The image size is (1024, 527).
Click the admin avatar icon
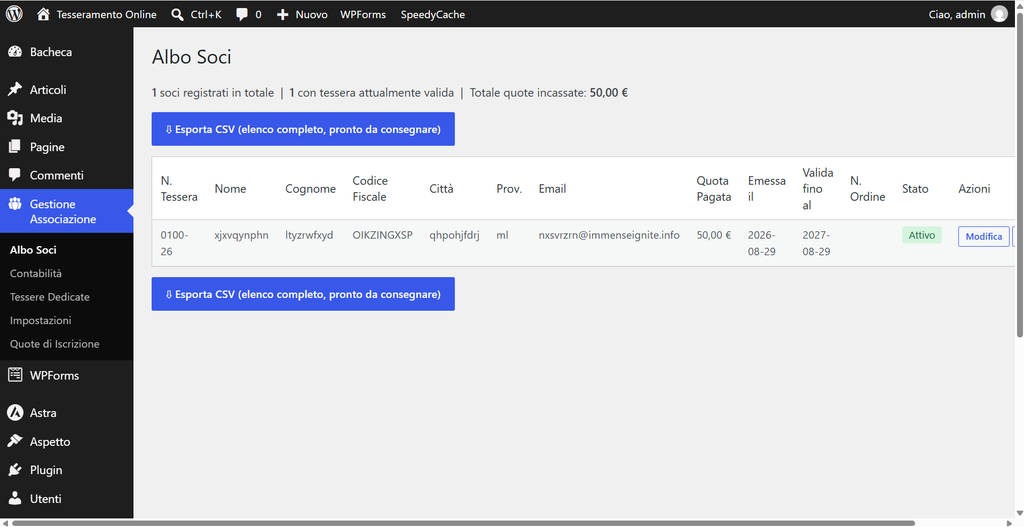999,14
